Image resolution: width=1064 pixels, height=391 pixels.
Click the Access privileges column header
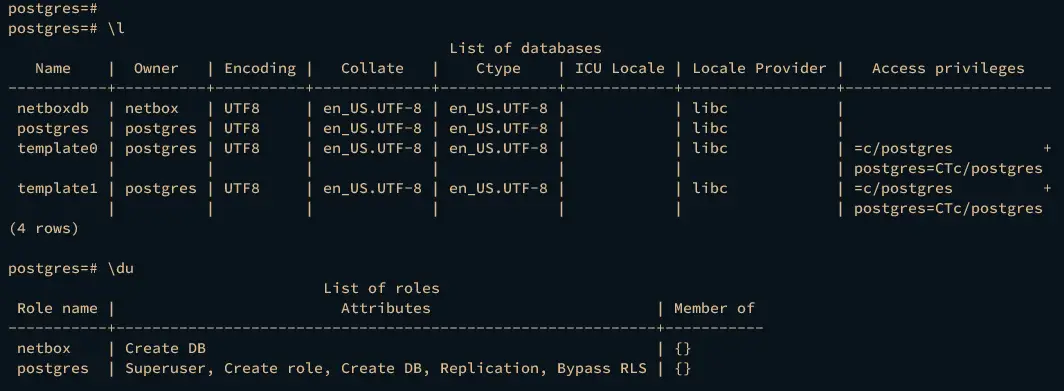coord(948,68)
